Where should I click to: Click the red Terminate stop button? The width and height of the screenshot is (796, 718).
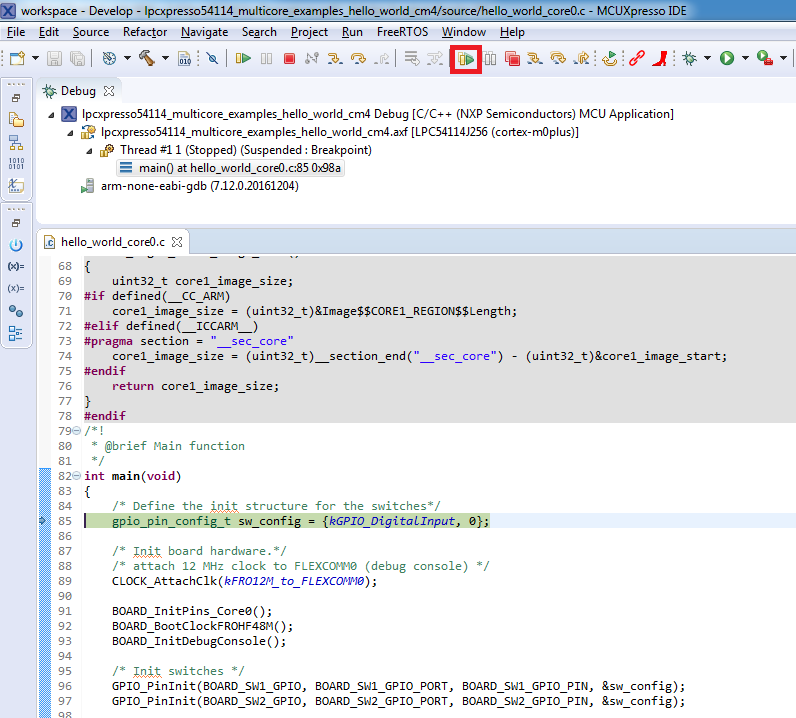289,59
